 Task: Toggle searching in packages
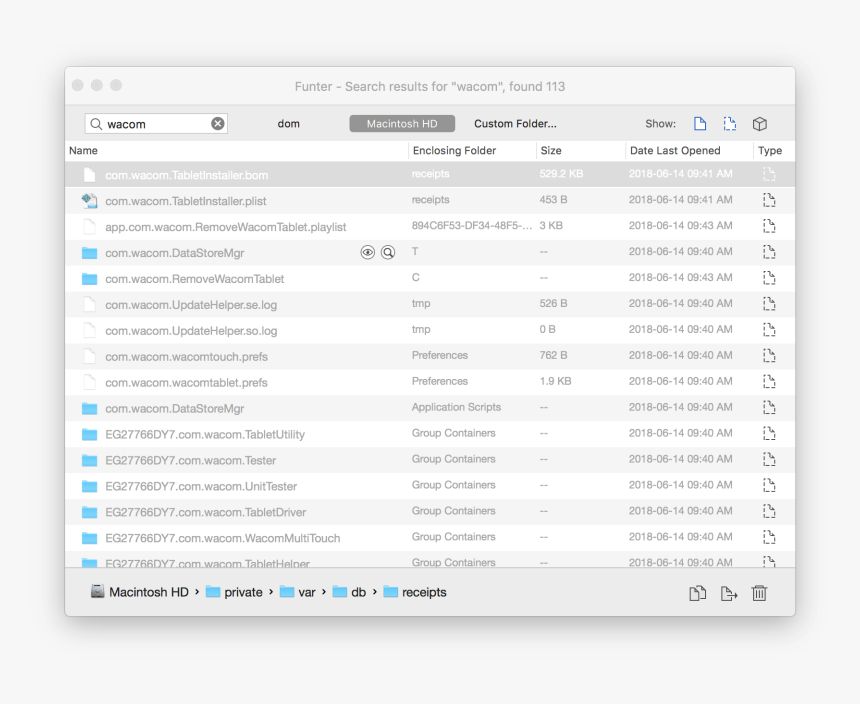760,123
